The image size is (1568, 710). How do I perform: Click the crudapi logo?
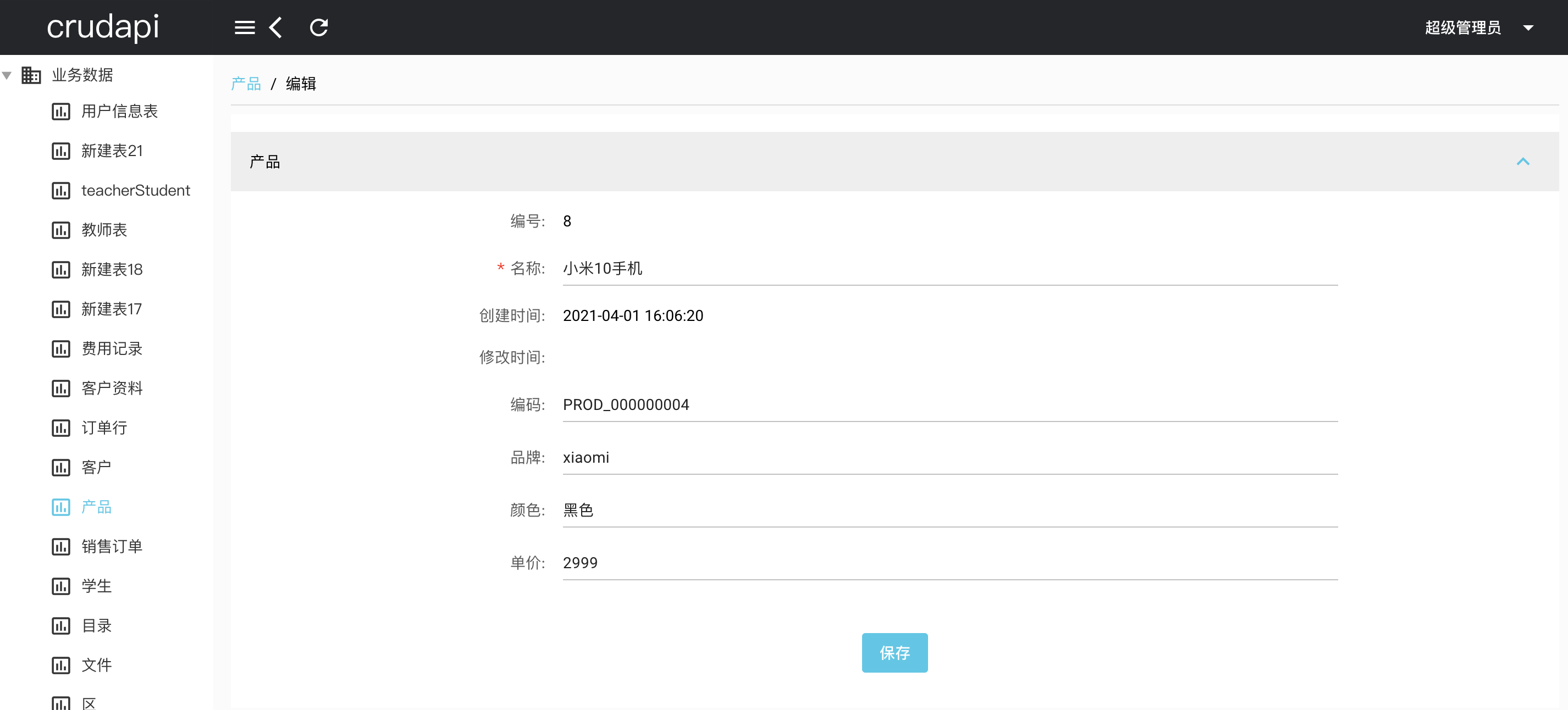(x=103, y=27)
